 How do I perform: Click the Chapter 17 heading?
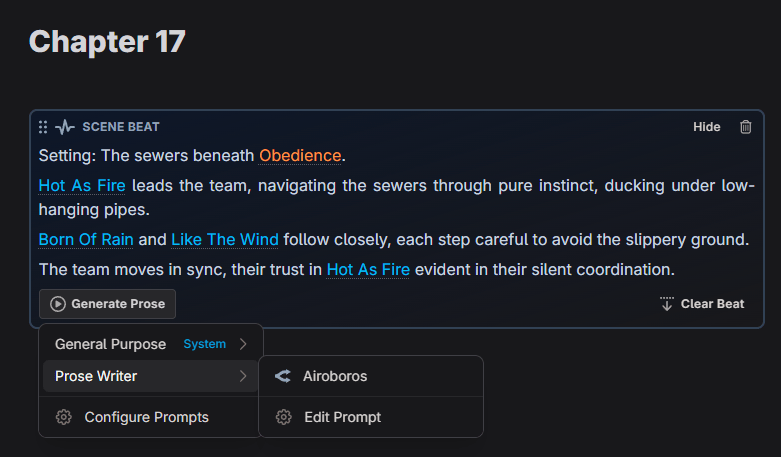point(107,42)
